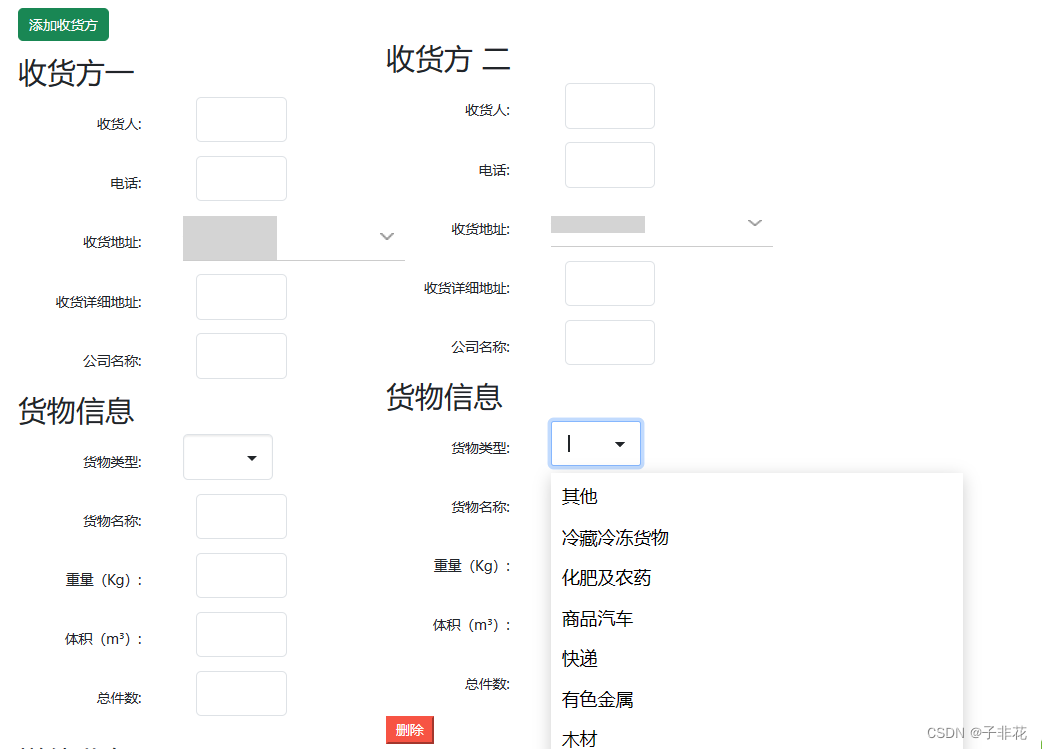Viewport: 1042px width, 749px height.
Task: Click the 货物名称 field under 收货方一
Action: [241, 516]
